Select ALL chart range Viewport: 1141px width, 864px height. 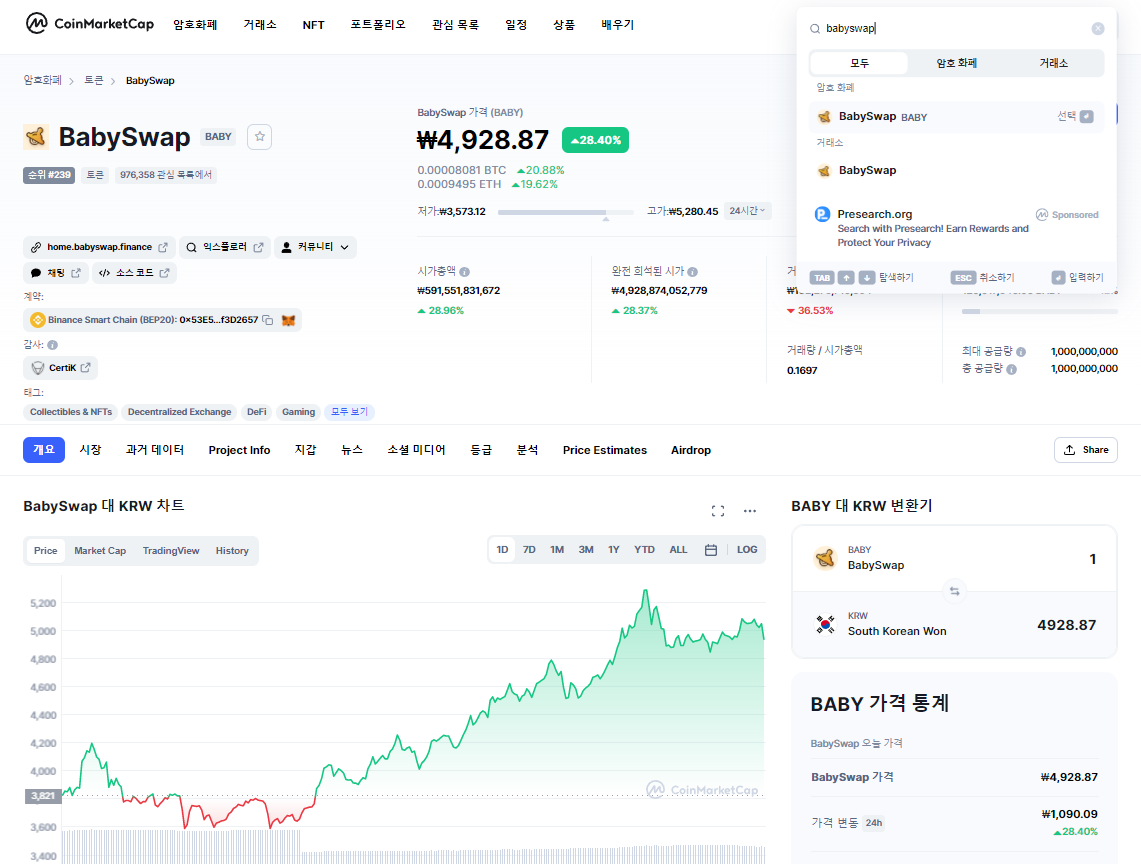(x=678, y=550)
